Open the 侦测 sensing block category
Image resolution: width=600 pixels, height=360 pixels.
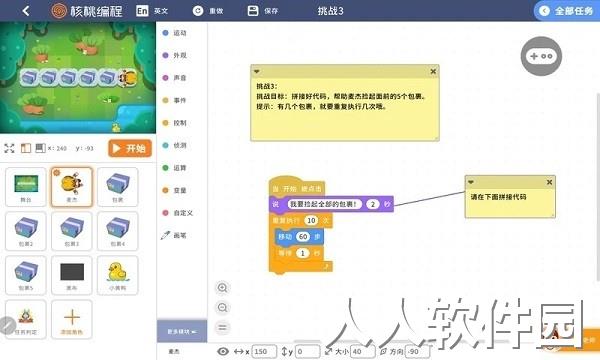[x=175, y=145]
